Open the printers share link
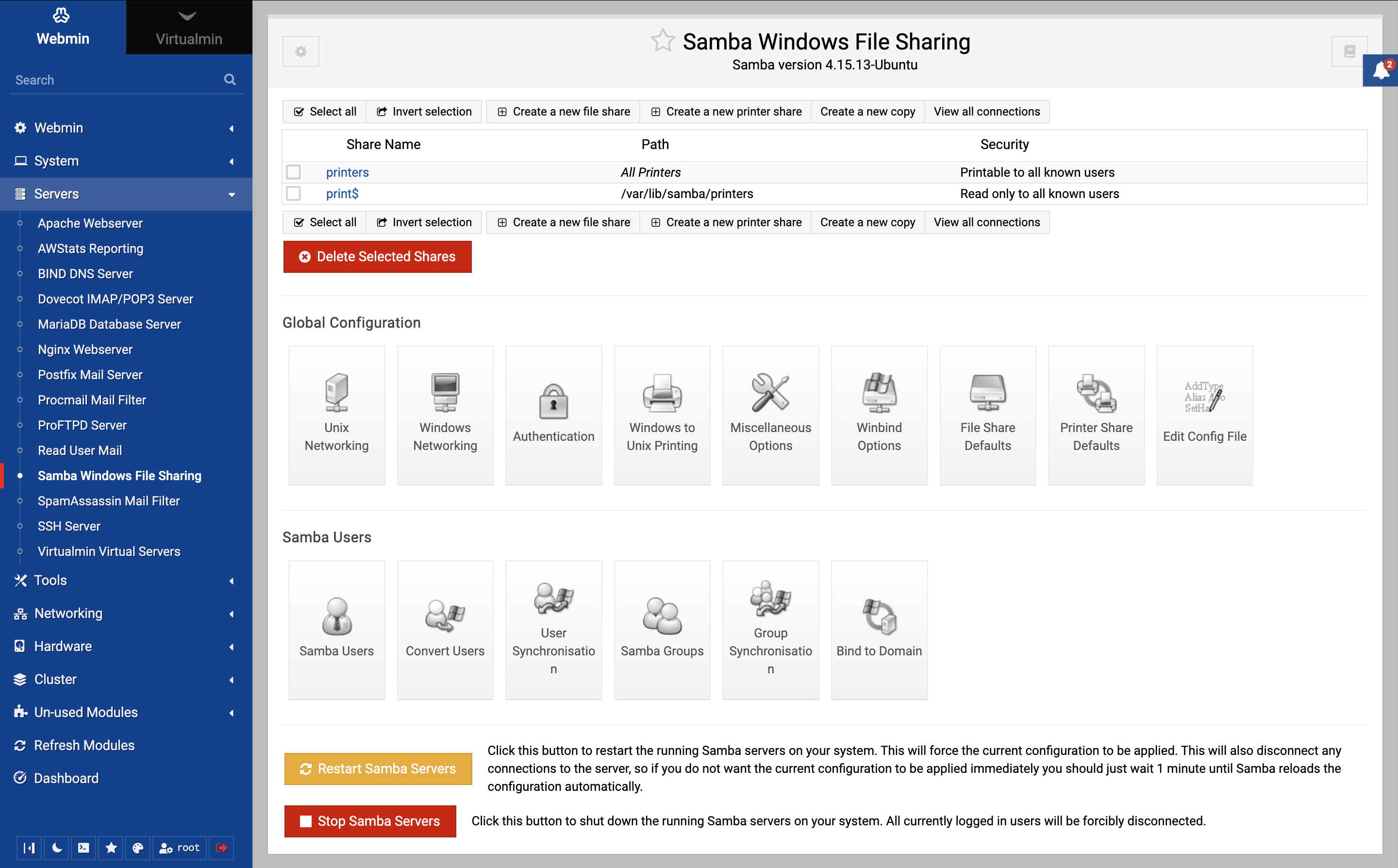 tap(347, 172)
